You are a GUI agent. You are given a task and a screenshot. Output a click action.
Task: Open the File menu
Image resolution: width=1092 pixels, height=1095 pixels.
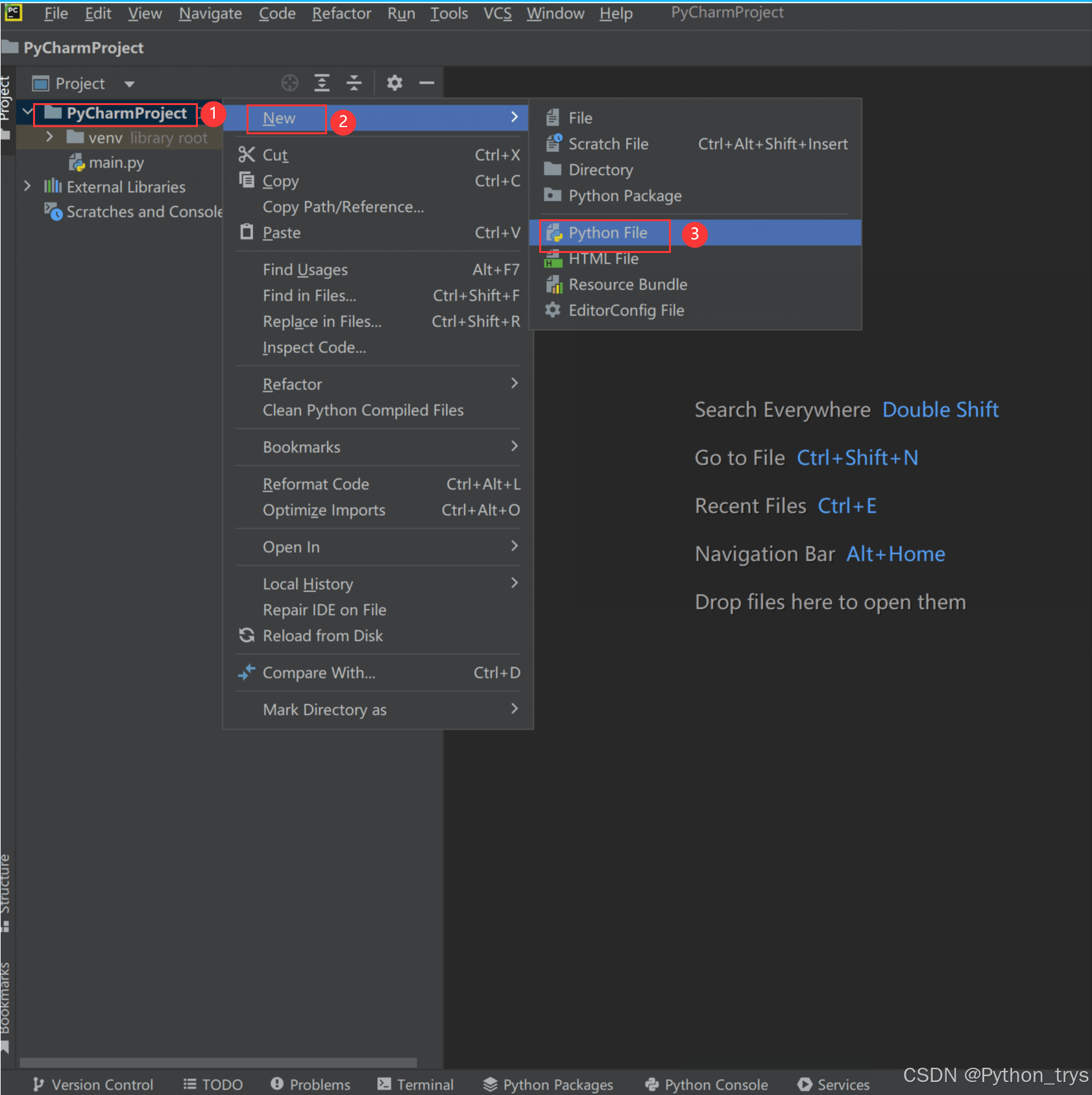56,13
